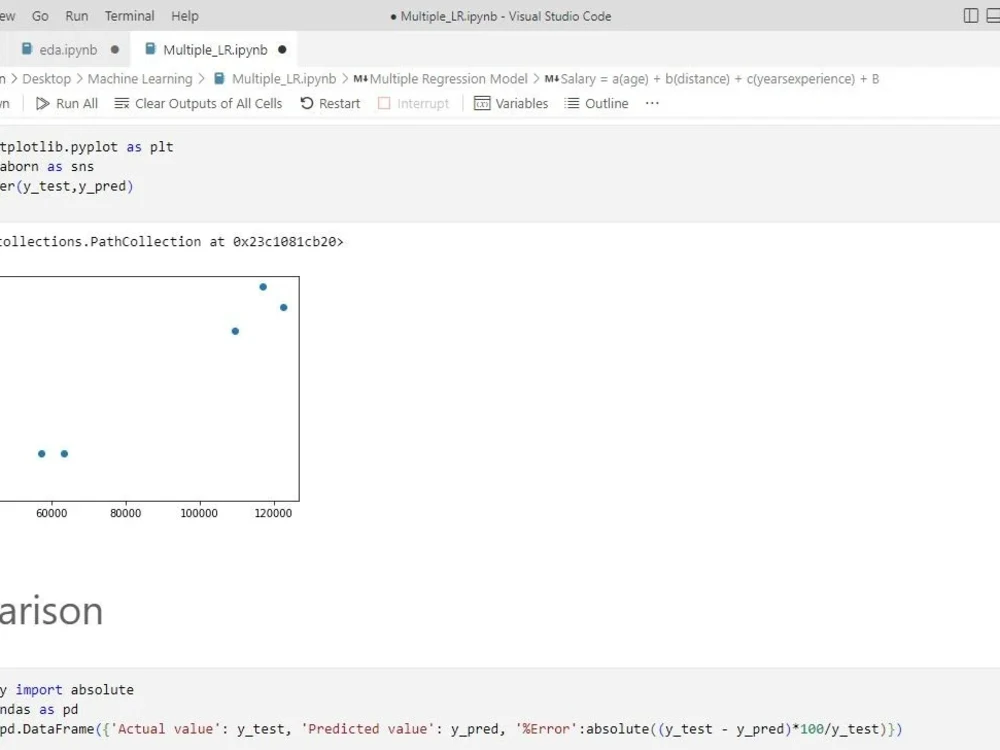Open the notebook toolbar More Actions ellipsis

tap(652, 103)
